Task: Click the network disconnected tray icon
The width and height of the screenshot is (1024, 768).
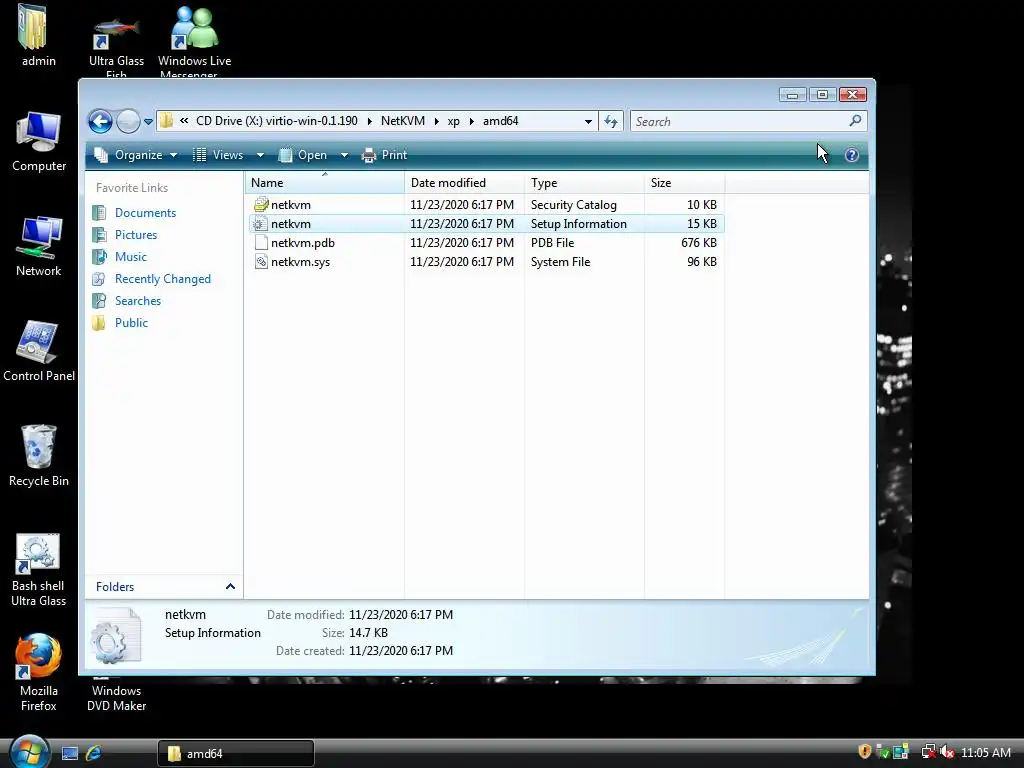Action: [x=928, y=752]
